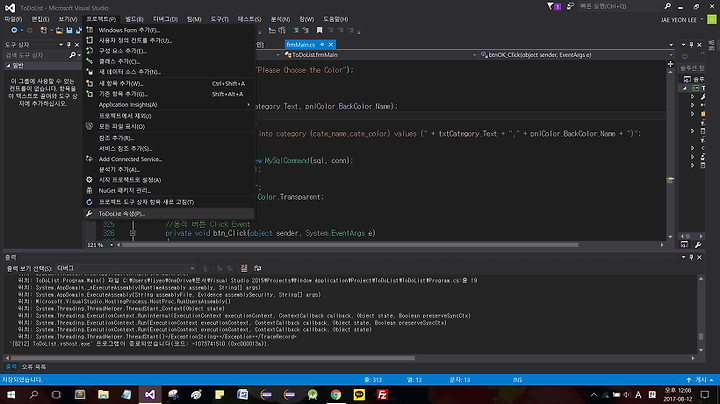720x404 pixels.
Task: Pin the output panel
Action: coord(691,258)
